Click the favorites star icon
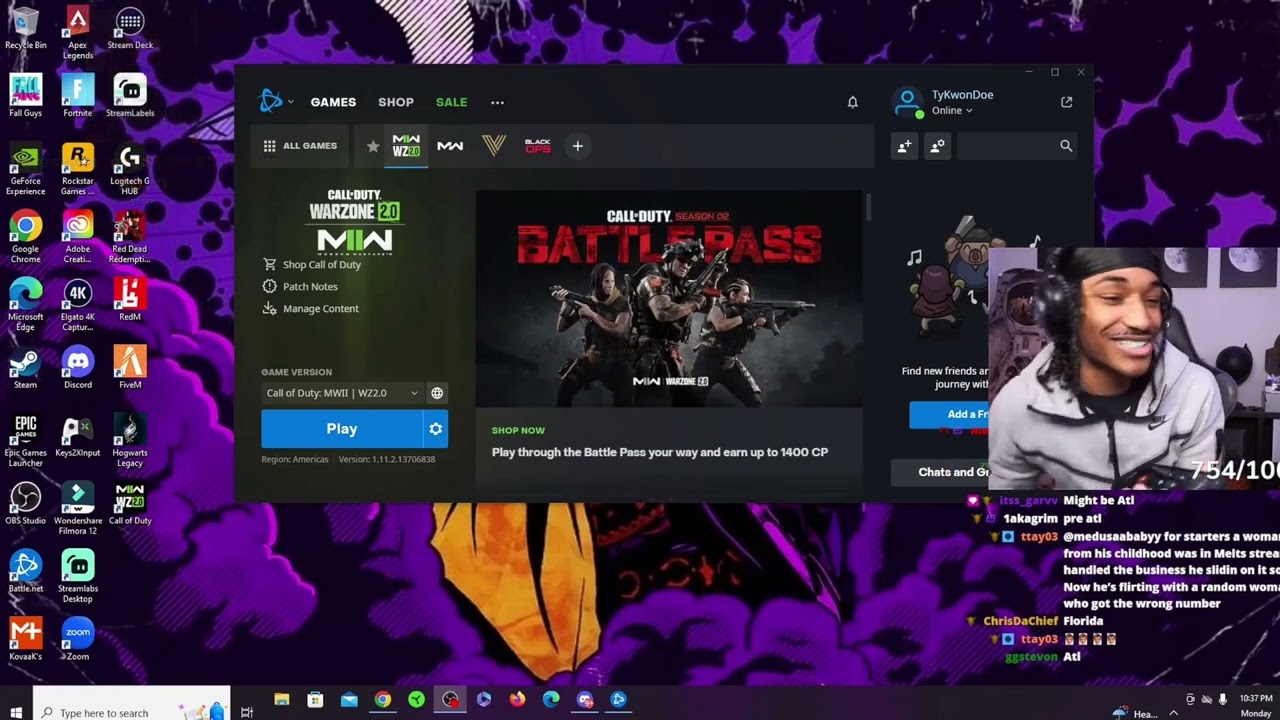The image size is (1280, 720). pos(373,146)
